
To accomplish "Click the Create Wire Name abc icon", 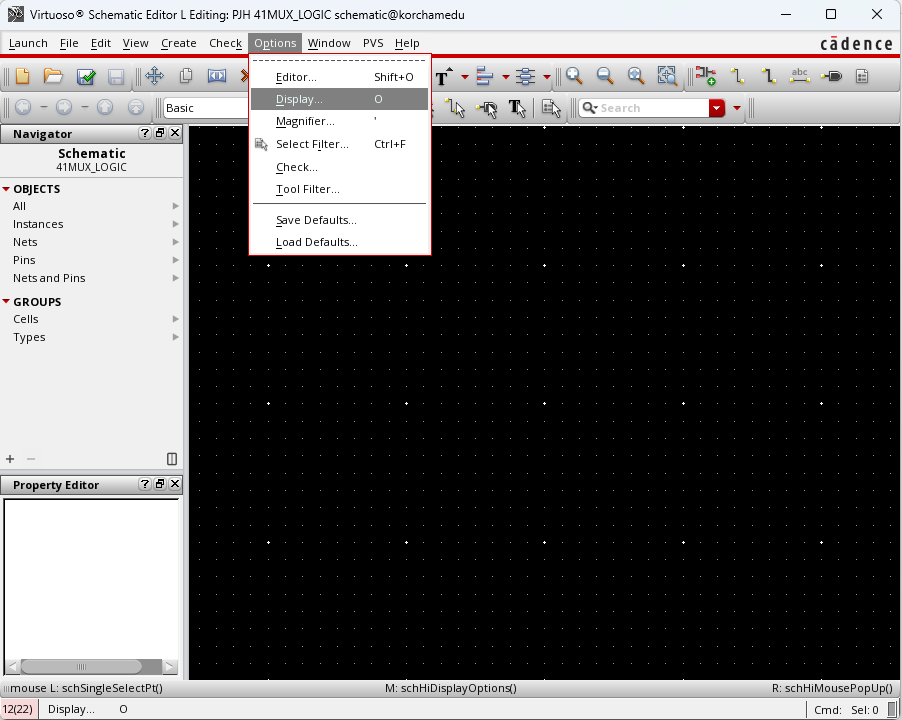I will pyautogui.click(x=800, y=75).
